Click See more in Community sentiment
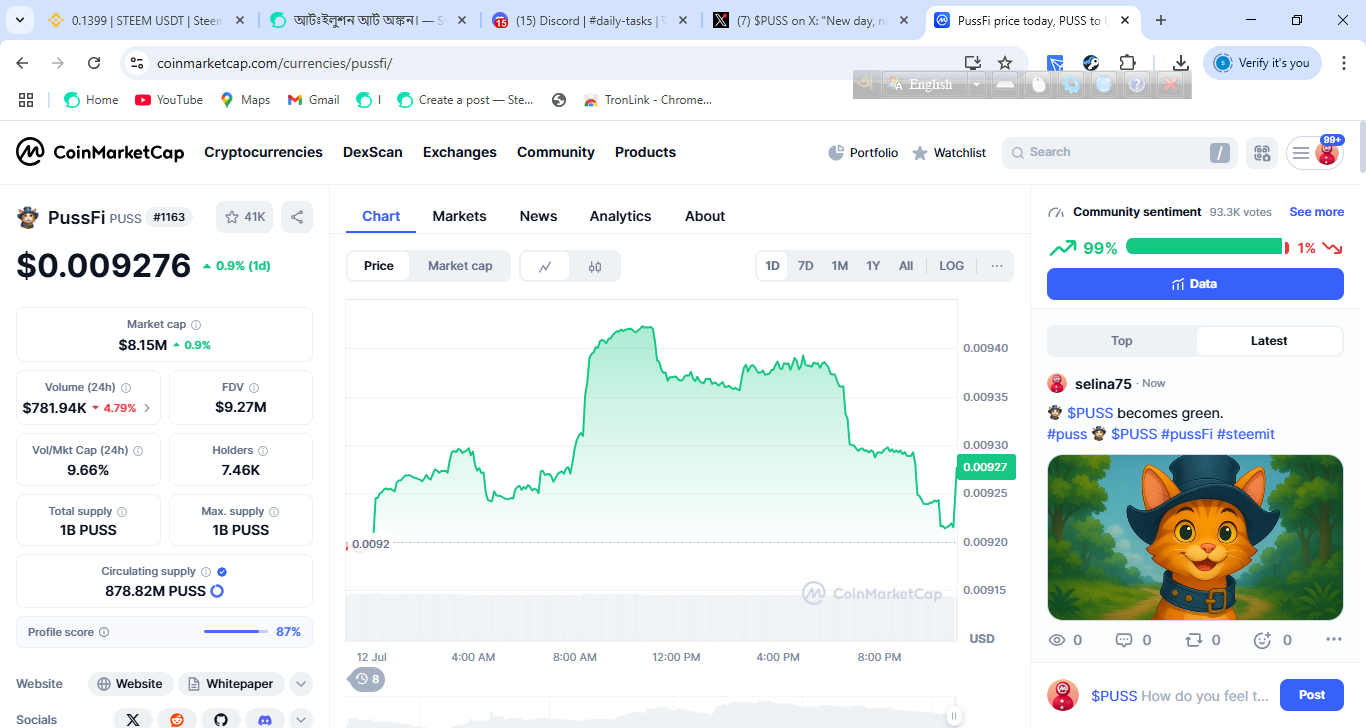This screenshot has width=1366, height=728. 1316,212
